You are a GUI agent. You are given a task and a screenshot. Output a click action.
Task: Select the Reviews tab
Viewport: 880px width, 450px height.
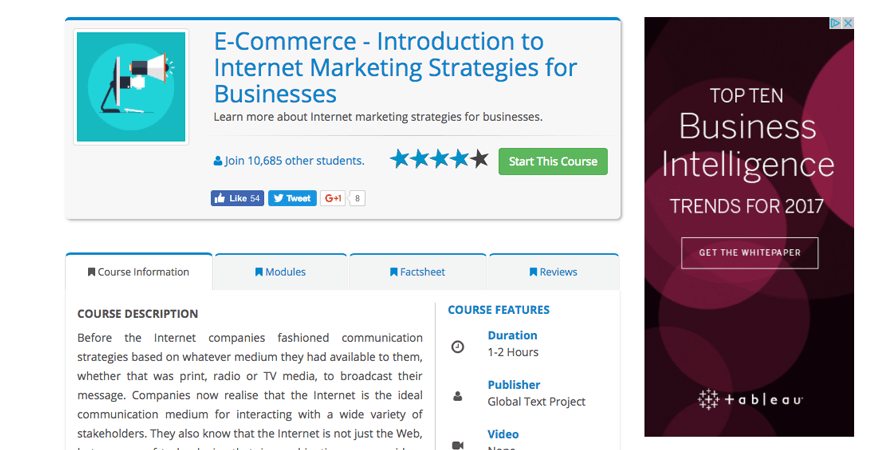click(x=553, y=272)
